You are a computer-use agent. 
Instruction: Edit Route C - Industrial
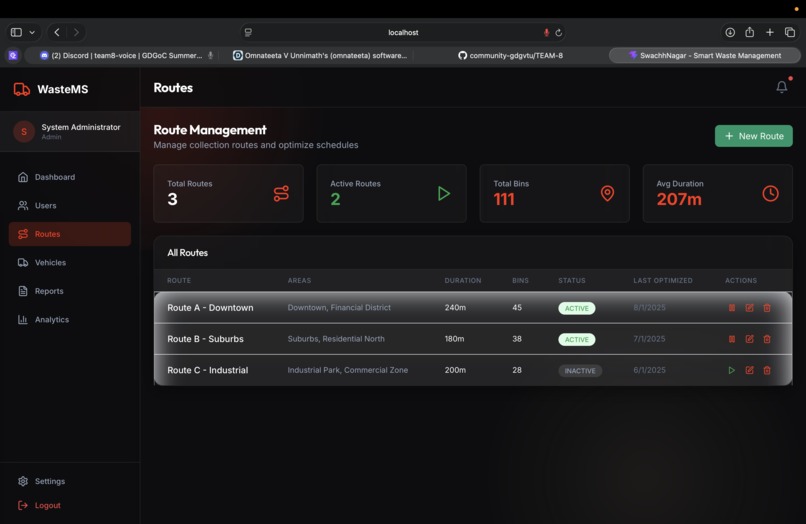pos(749,370)
